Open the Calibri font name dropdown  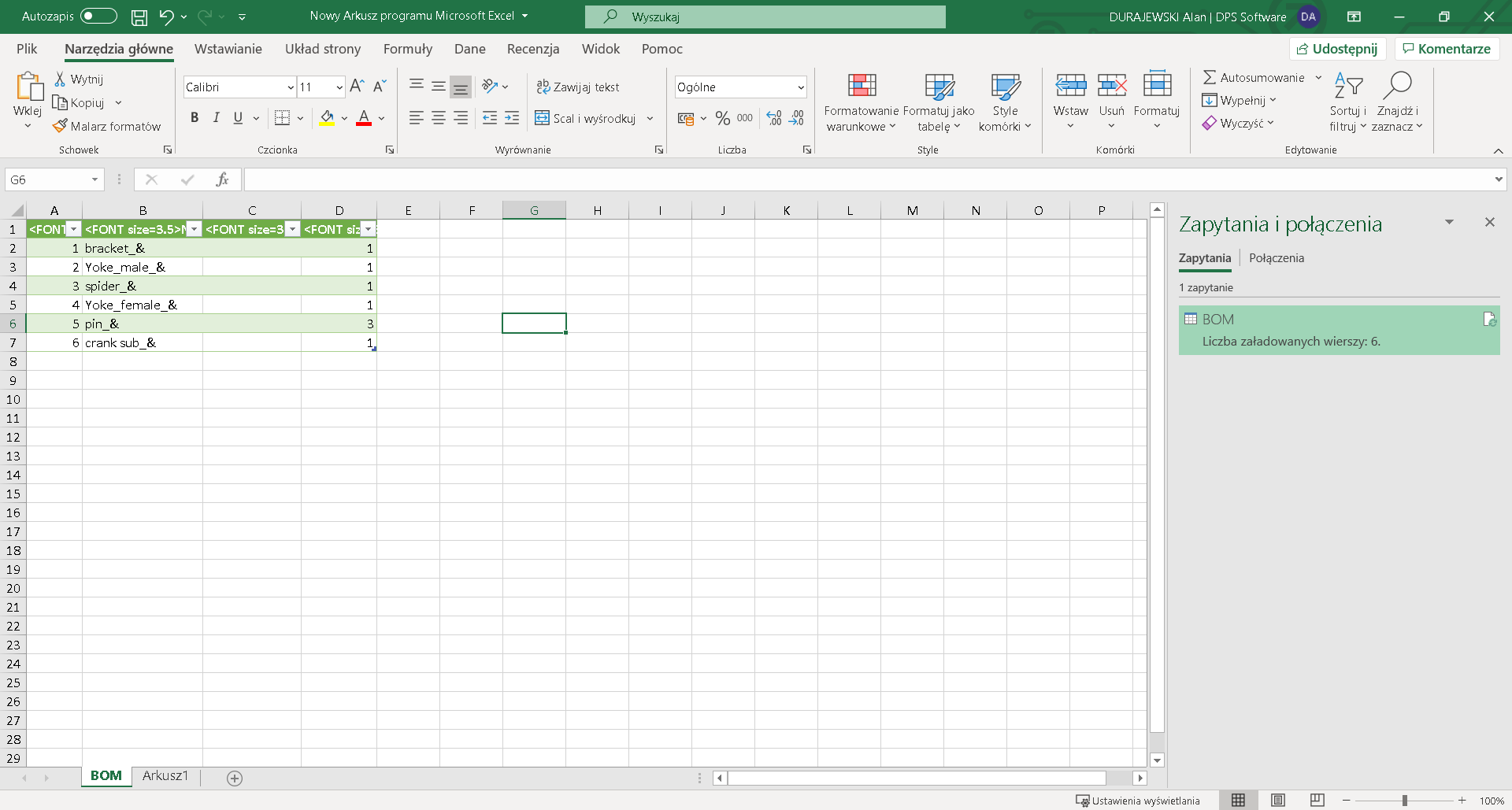point(291,87)
